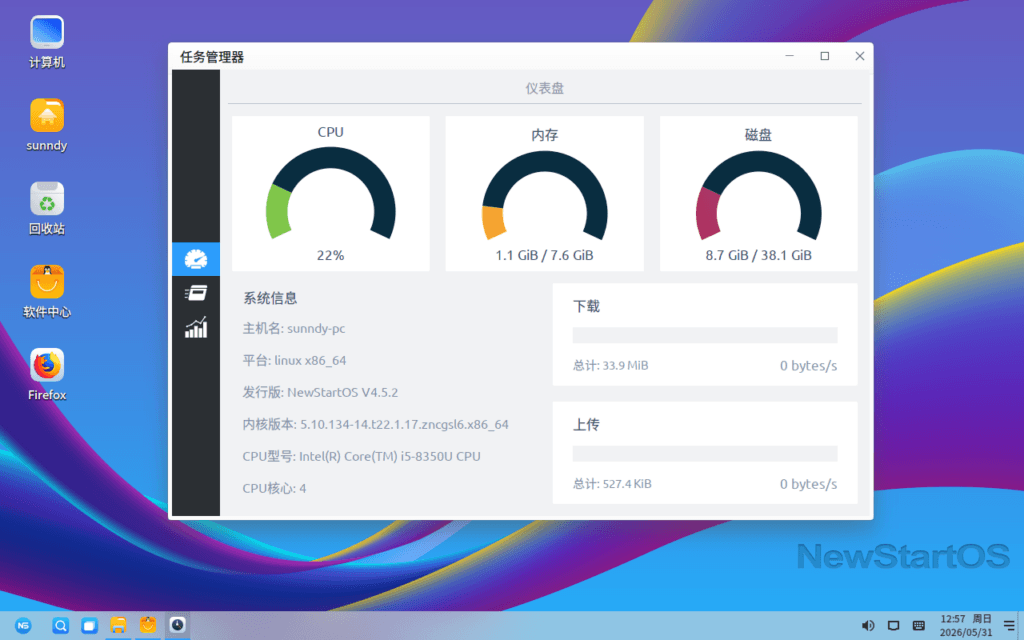This screenshot has width=1024, height=640.
Task: Open the 计算机 desktop icon
Action: tap(47, 42)
